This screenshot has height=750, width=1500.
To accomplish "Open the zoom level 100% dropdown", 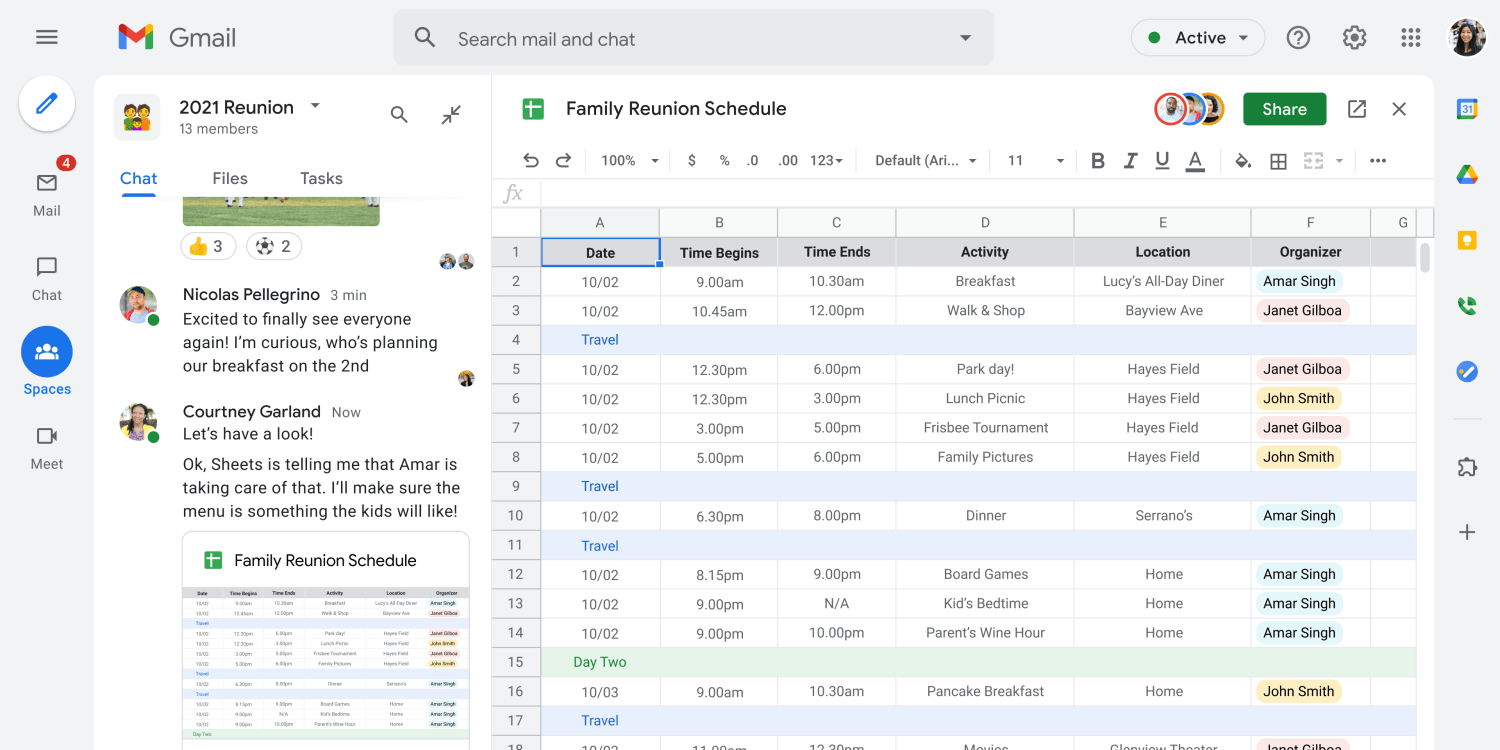I will [630, 161].
